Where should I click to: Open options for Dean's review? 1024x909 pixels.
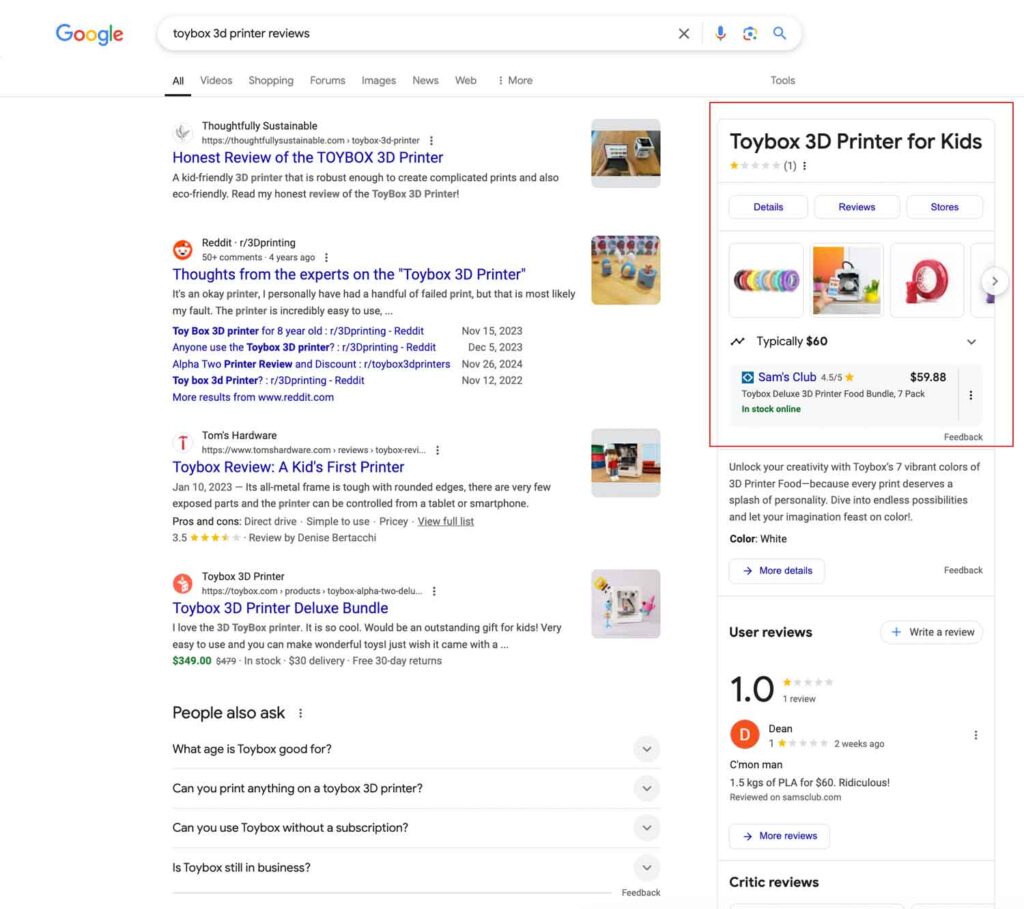[976, 735]
